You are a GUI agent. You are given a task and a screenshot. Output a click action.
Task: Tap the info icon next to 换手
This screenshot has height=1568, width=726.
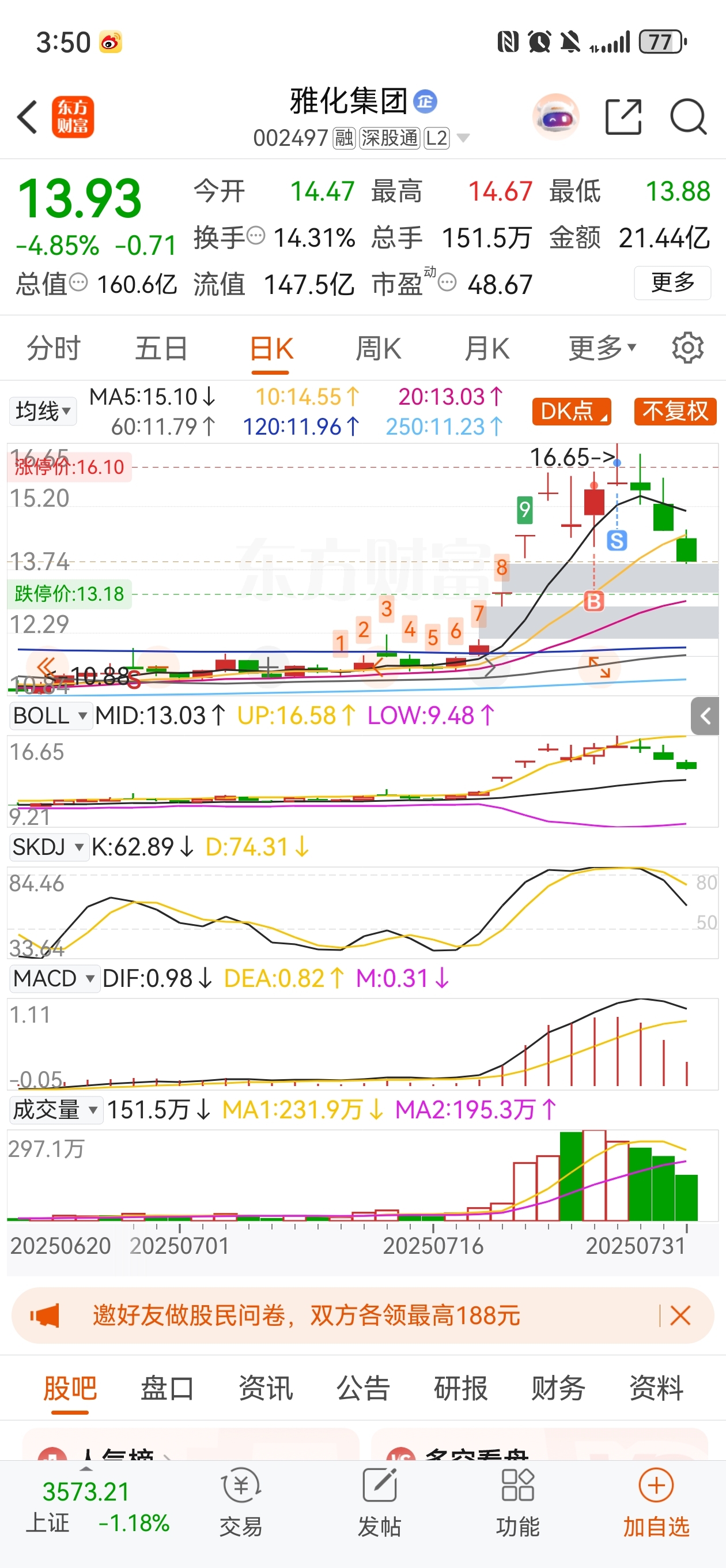pyautogui.click(x=257, y=235)
